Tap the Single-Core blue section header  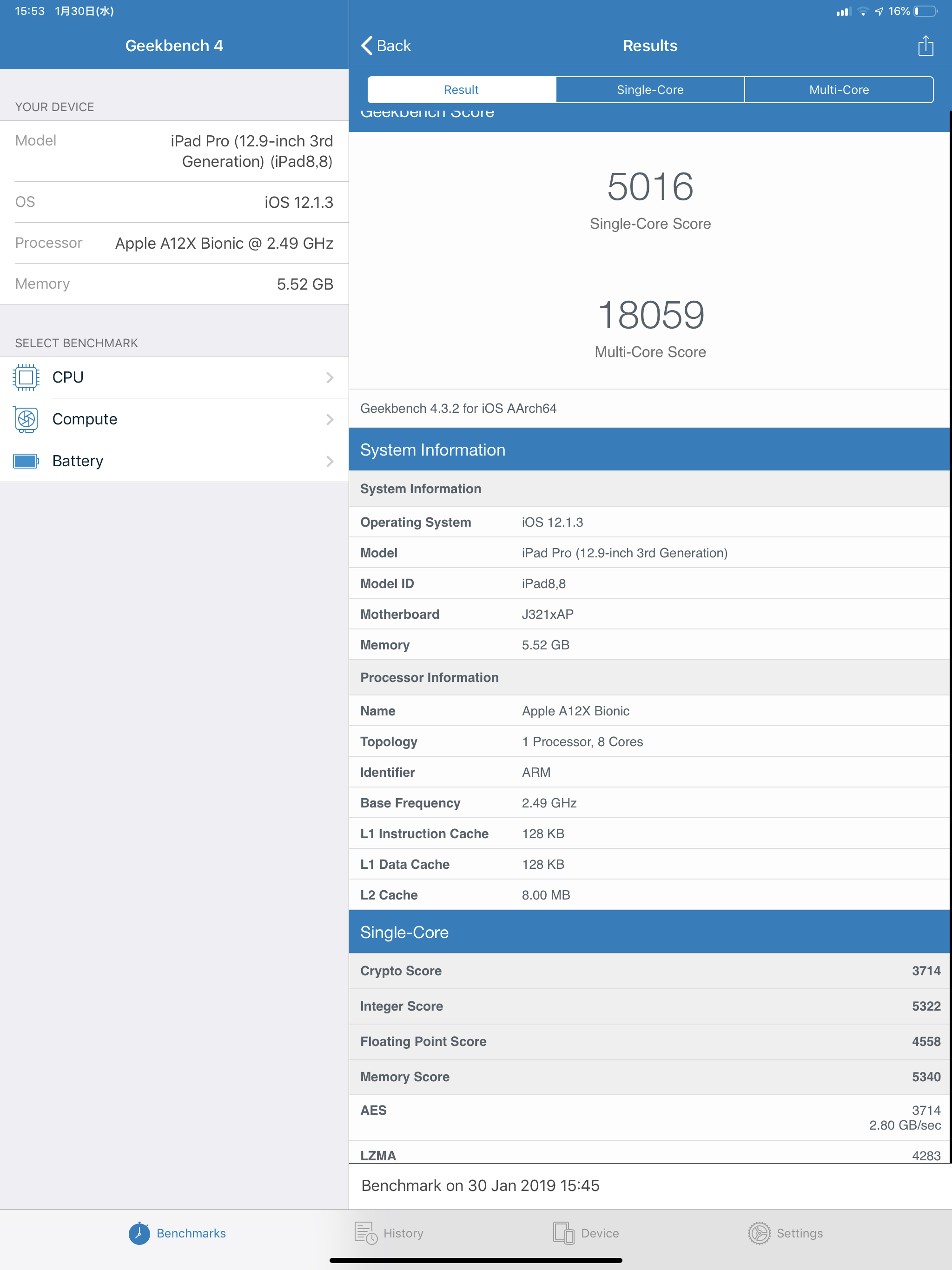tap(649, 932)
